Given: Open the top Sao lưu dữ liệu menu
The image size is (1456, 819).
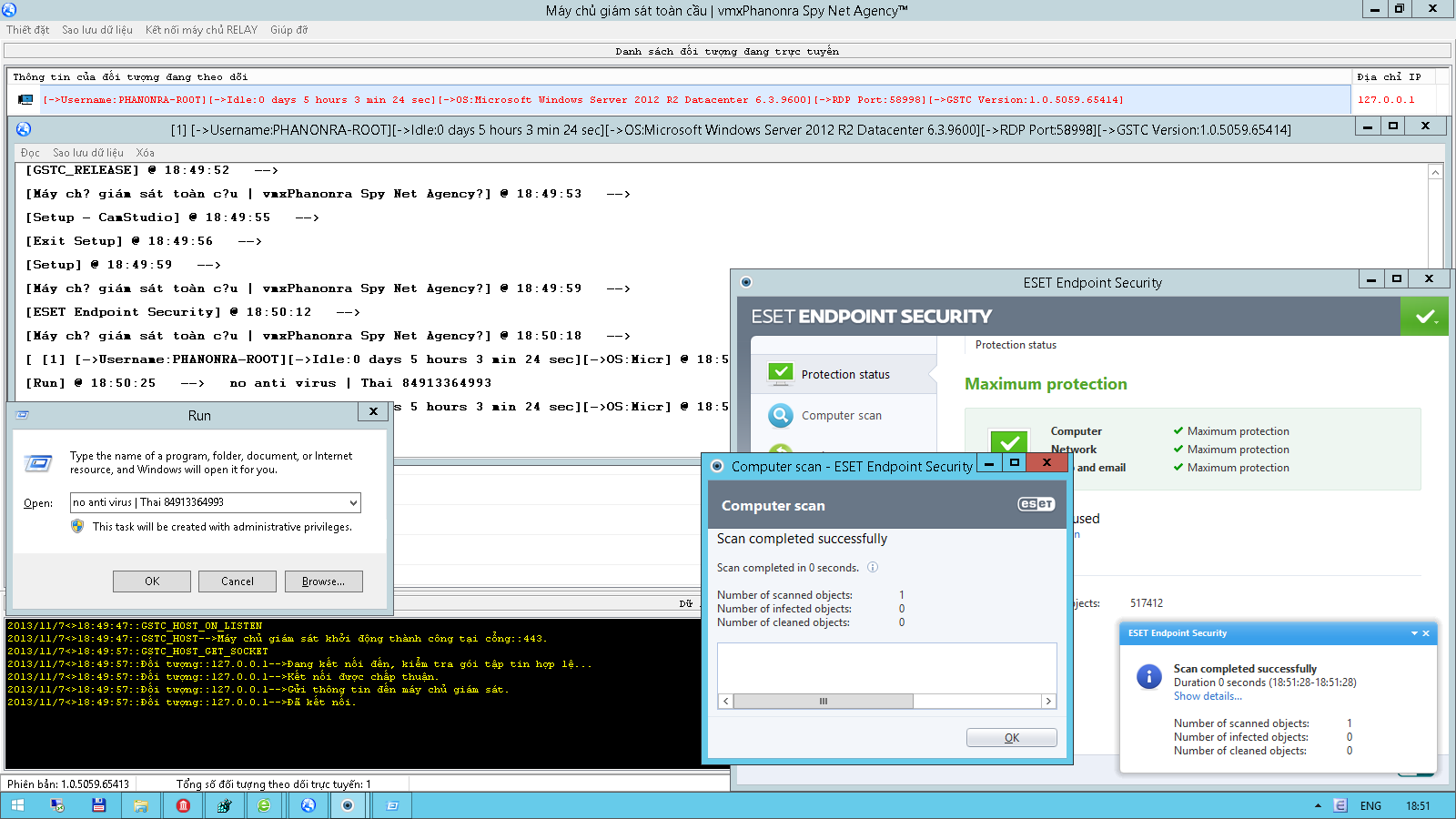Looking at the screenshot, I should point(97,30).
